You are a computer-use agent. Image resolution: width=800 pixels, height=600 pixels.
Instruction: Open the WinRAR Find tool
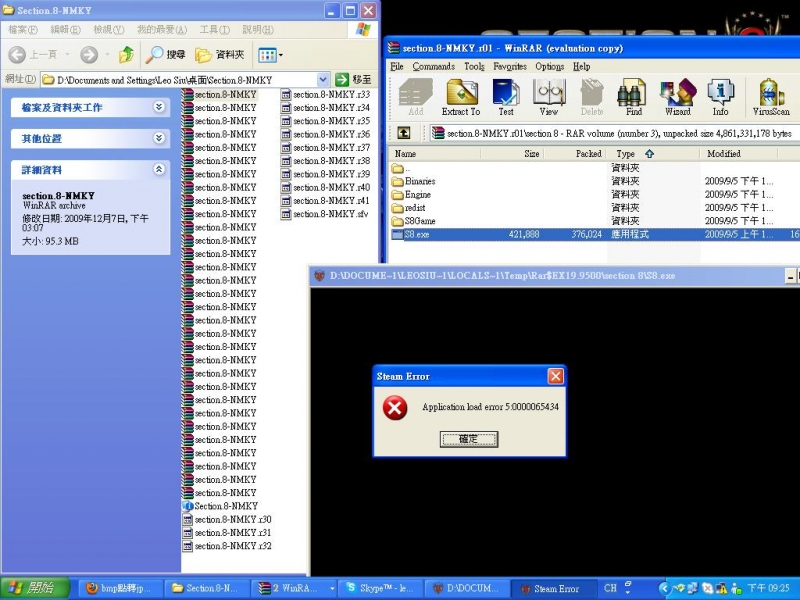pos(634,98)
